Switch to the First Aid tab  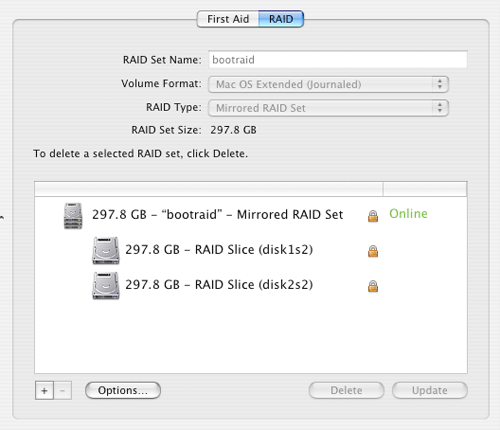point(228,19)
